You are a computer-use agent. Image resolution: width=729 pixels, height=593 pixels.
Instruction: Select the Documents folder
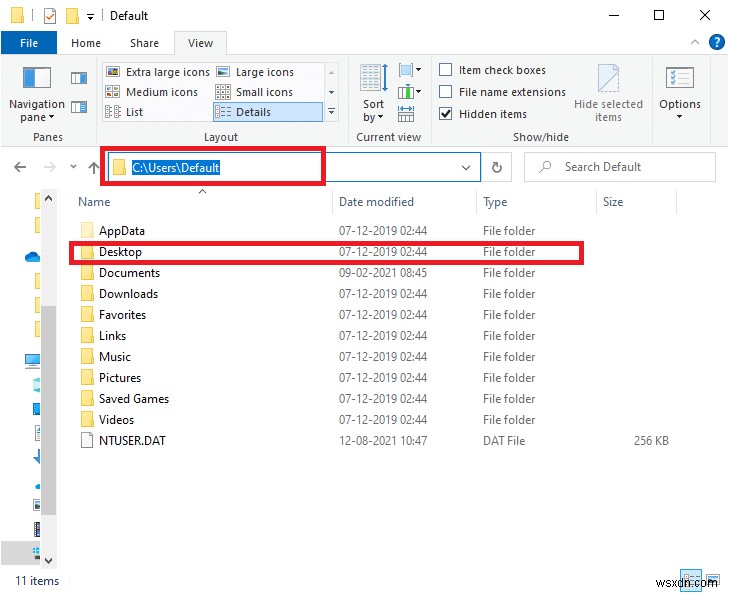129,273
